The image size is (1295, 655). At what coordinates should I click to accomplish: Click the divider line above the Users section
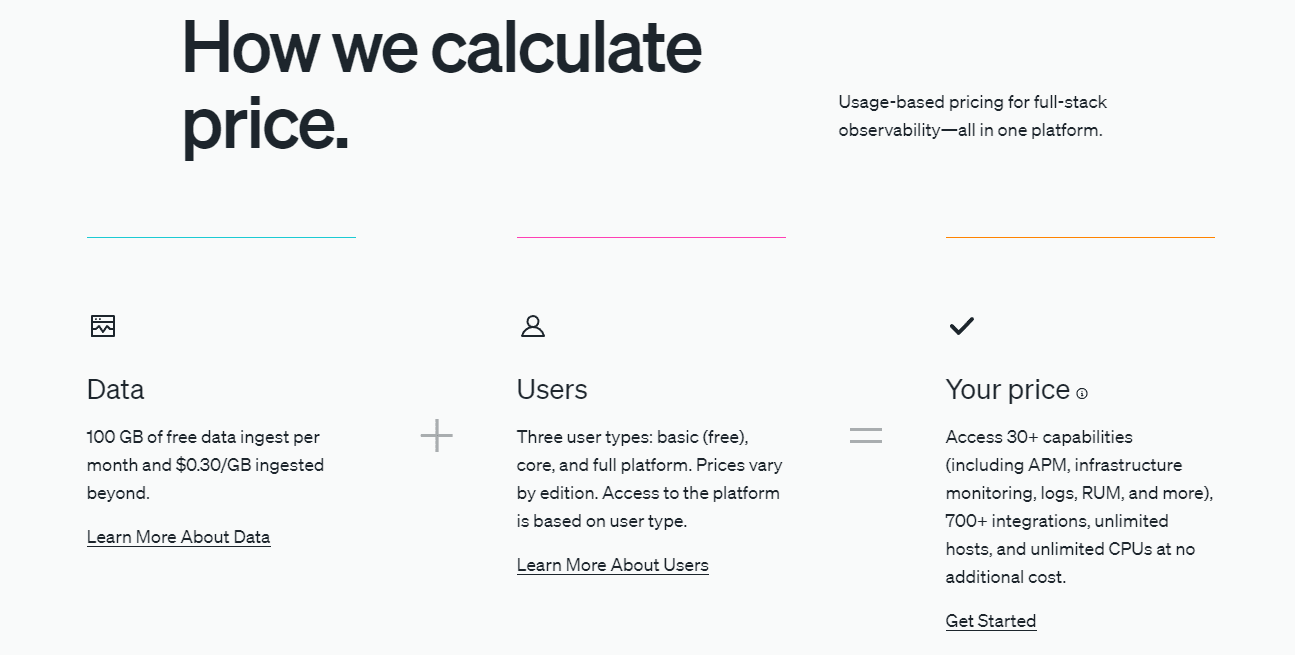pyautogui.click(x=651, y=237)
